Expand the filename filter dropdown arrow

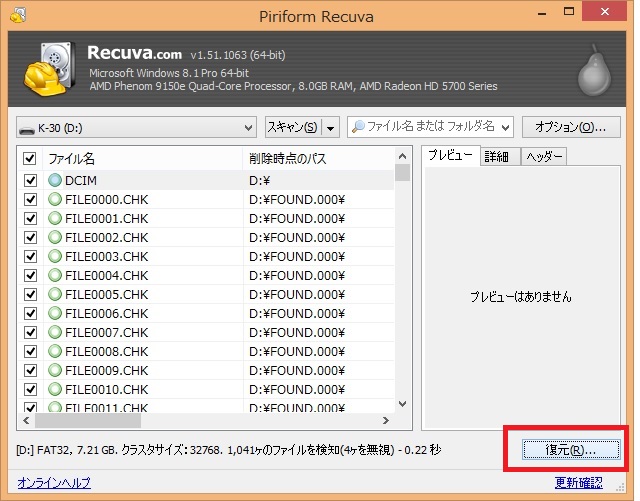(x=505, y=128)
